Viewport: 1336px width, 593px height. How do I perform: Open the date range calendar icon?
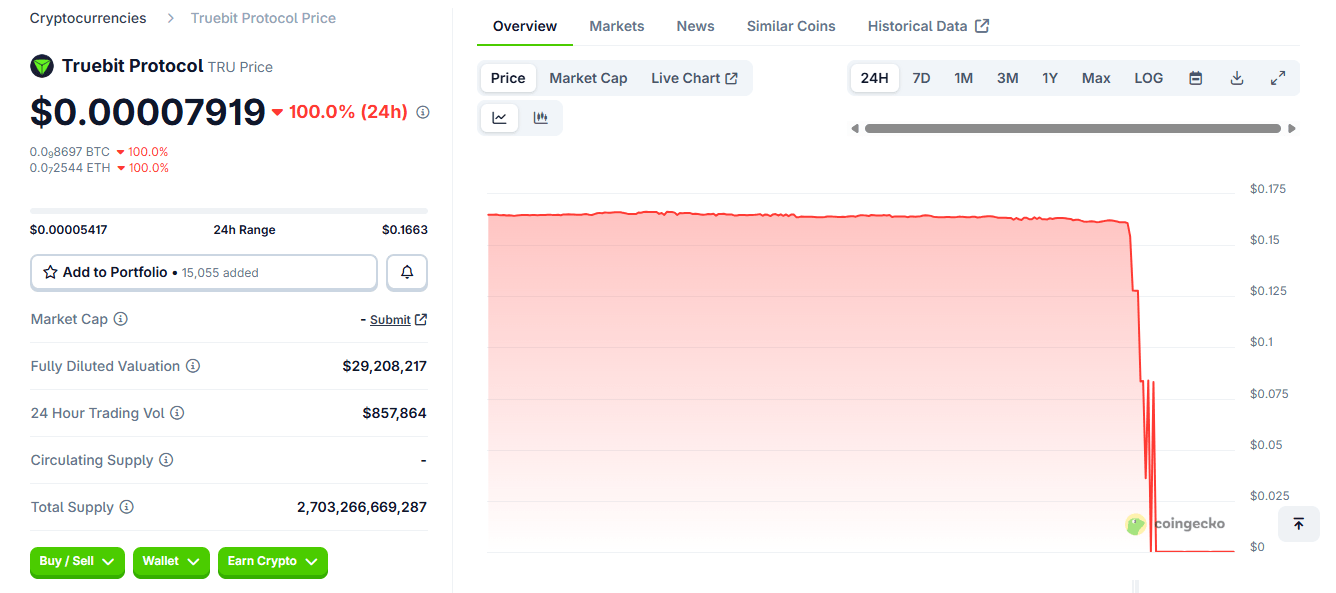tap(1195, 77)
